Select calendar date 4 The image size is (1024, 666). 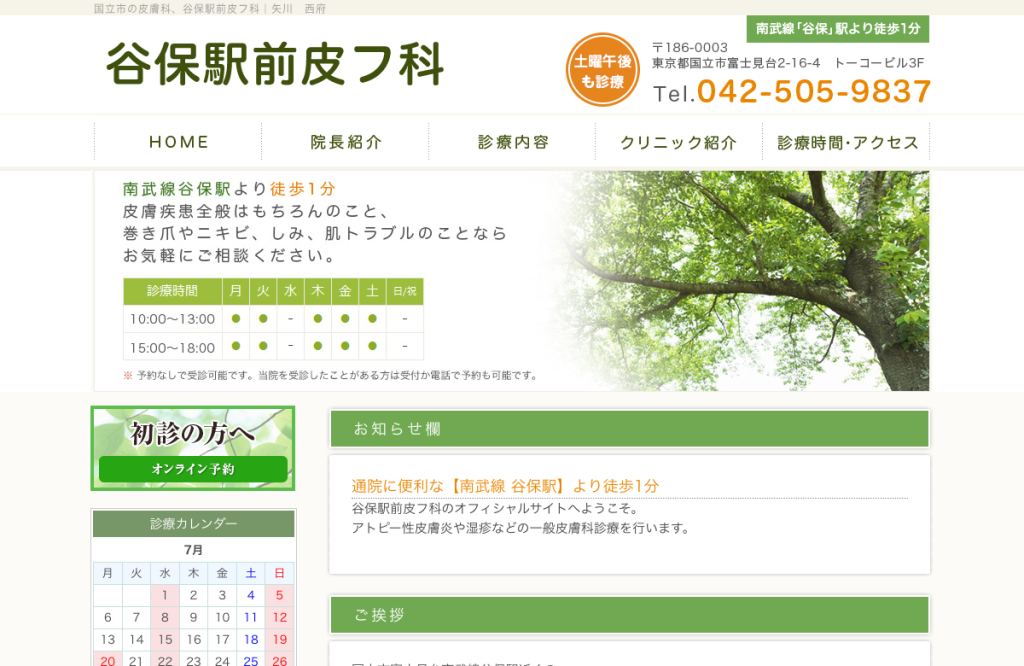[x=251, y=595]
